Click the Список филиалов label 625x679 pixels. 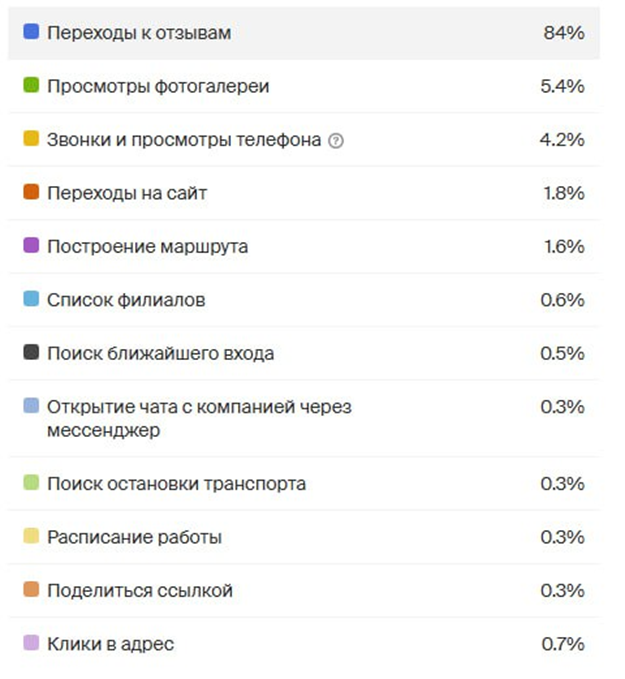coord(126,299)
